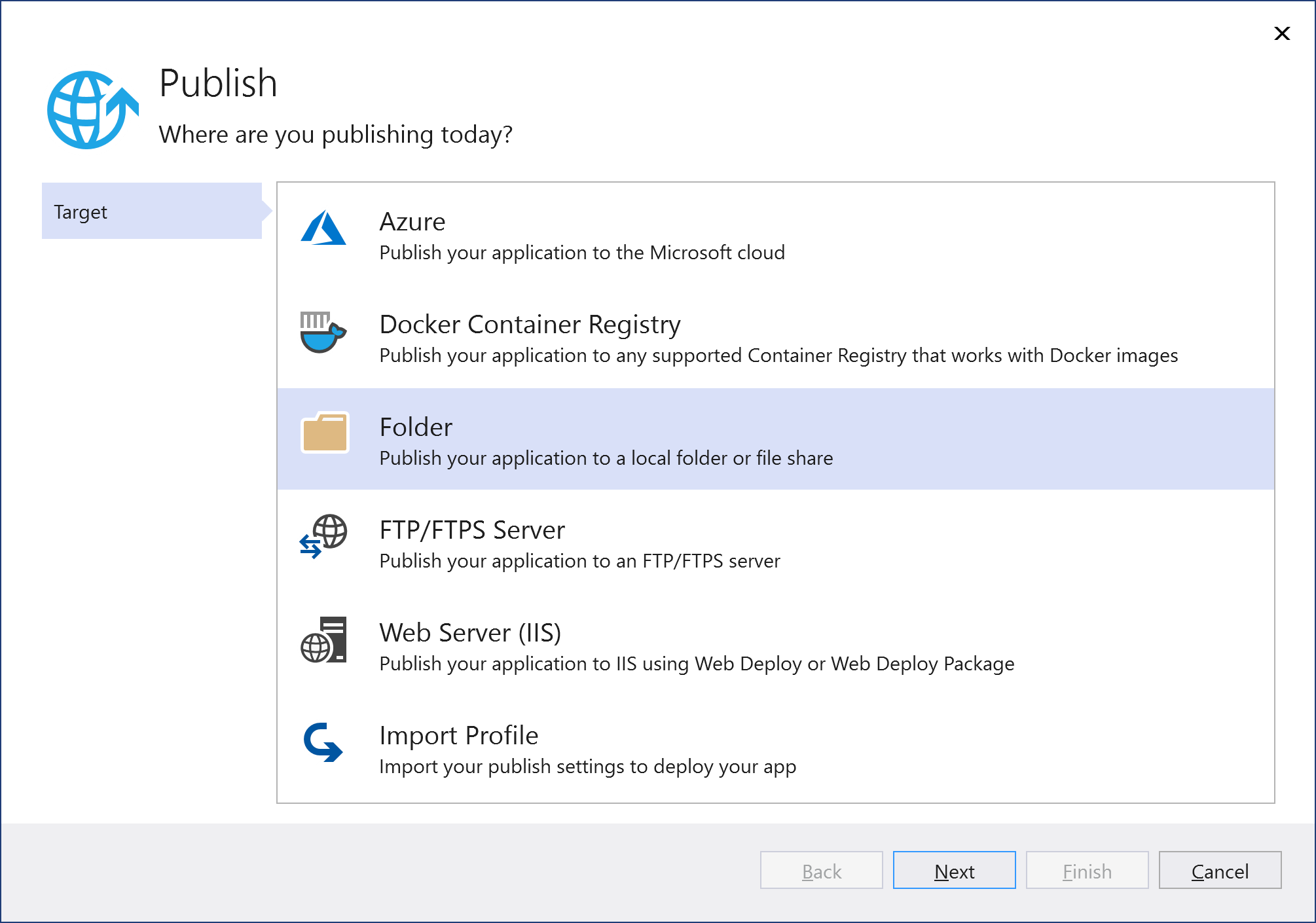
Task: Click the Publish globe logo icon
Action: [x=92, y=109]
